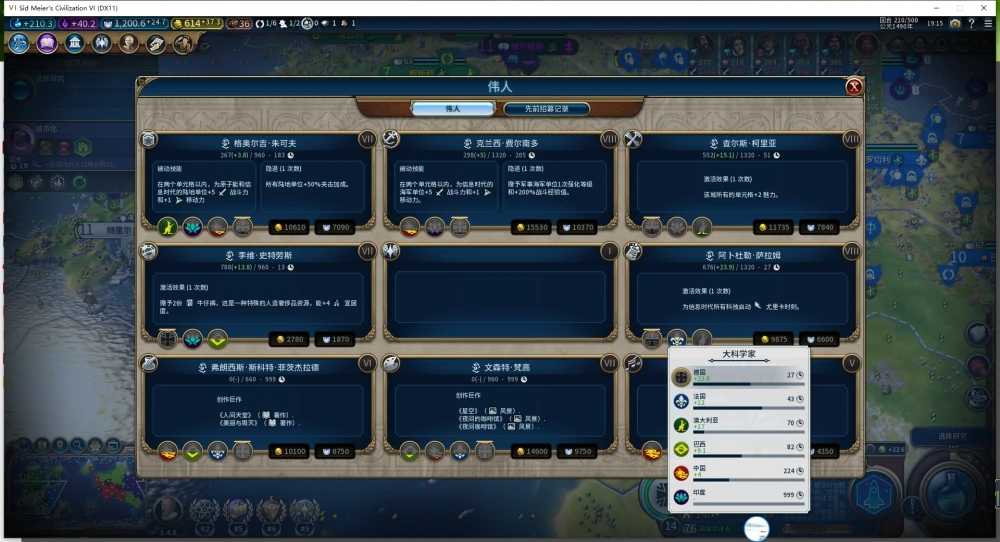The image size is (1000, 542).
Task: Click Brazil icon under 文森特·梵高 card
Action: (410, 451)
